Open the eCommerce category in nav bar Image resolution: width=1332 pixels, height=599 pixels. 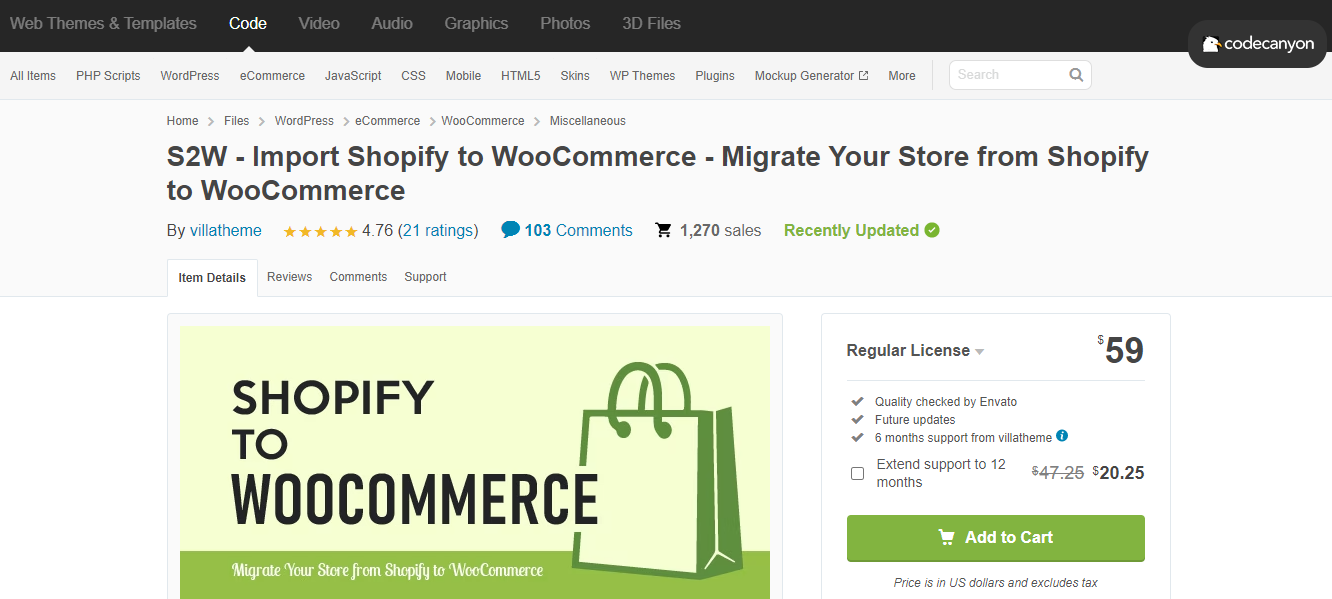click(x=272, y=76)
